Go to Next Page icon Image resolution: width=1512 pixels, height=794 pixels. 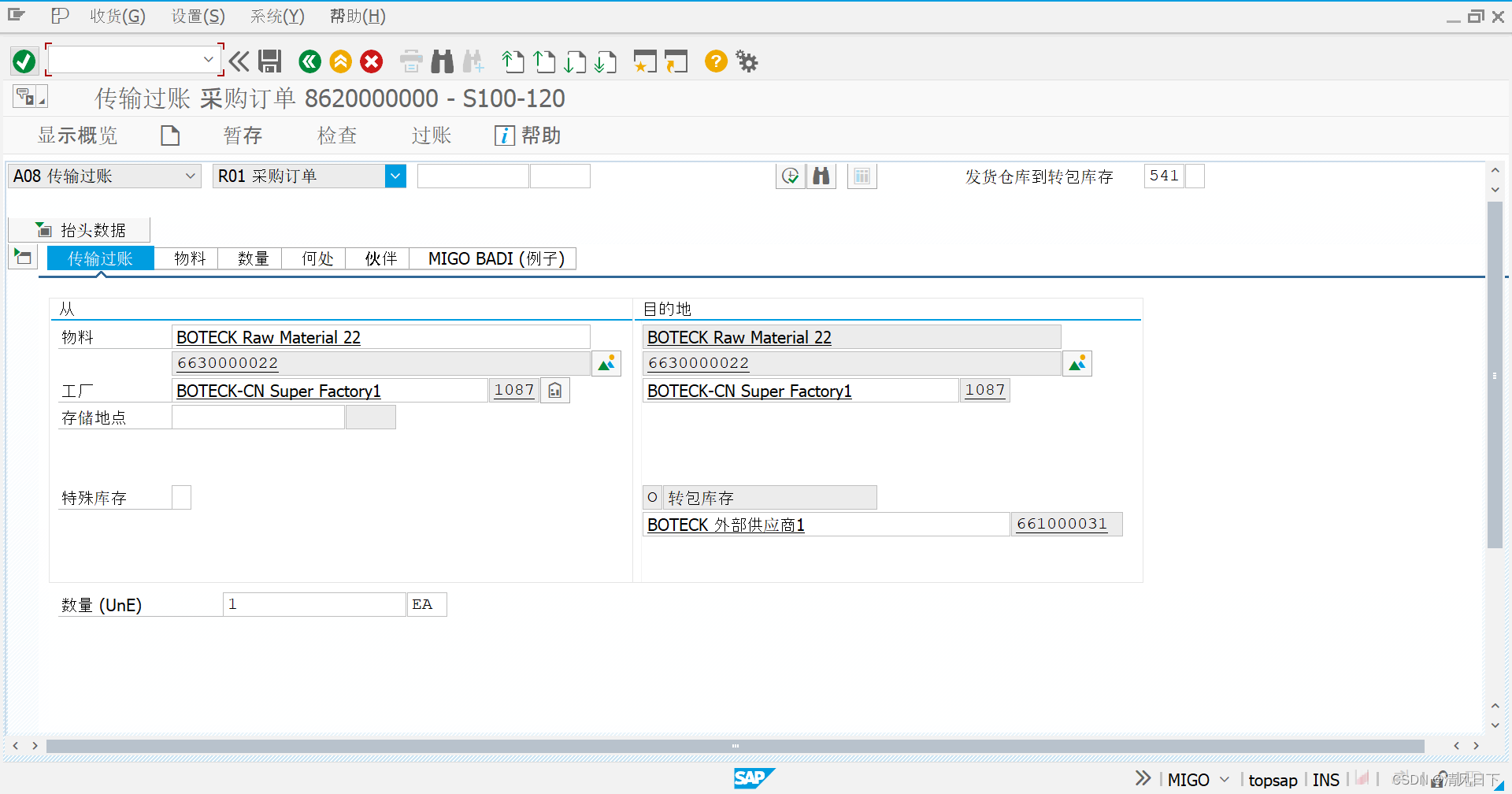[575, 61]
